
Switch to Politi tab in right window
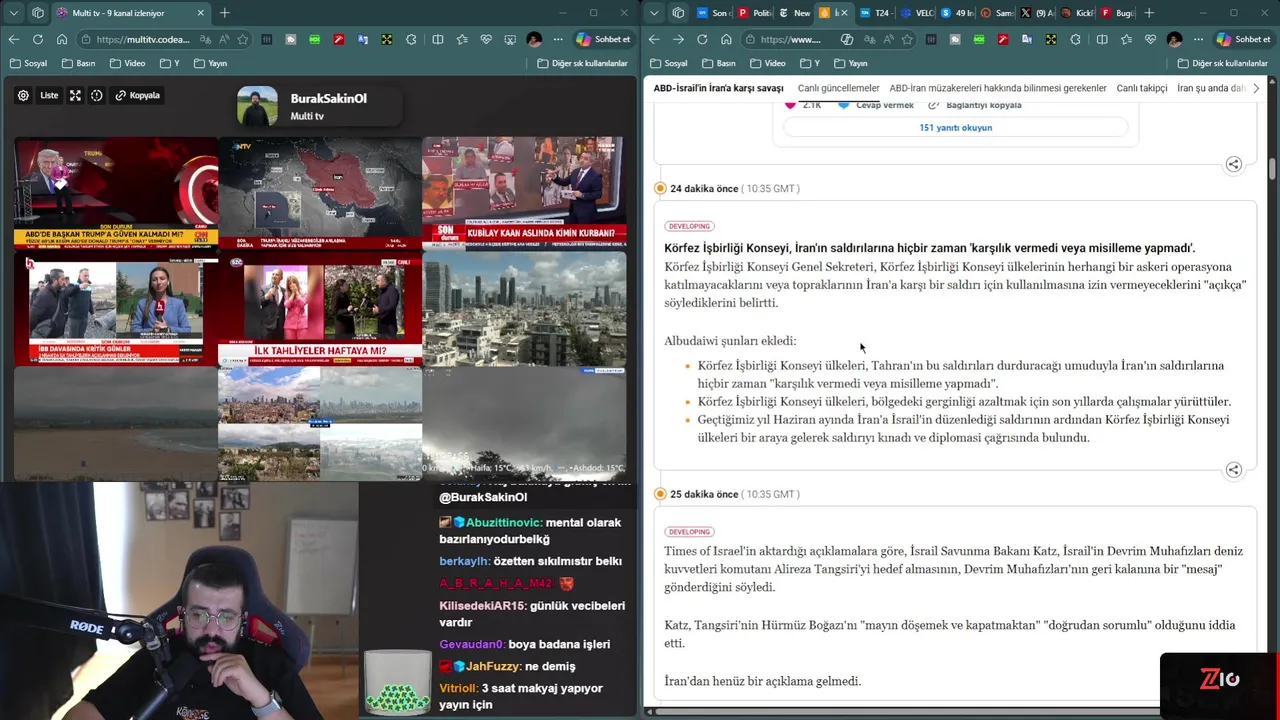[x=753, y=13]
